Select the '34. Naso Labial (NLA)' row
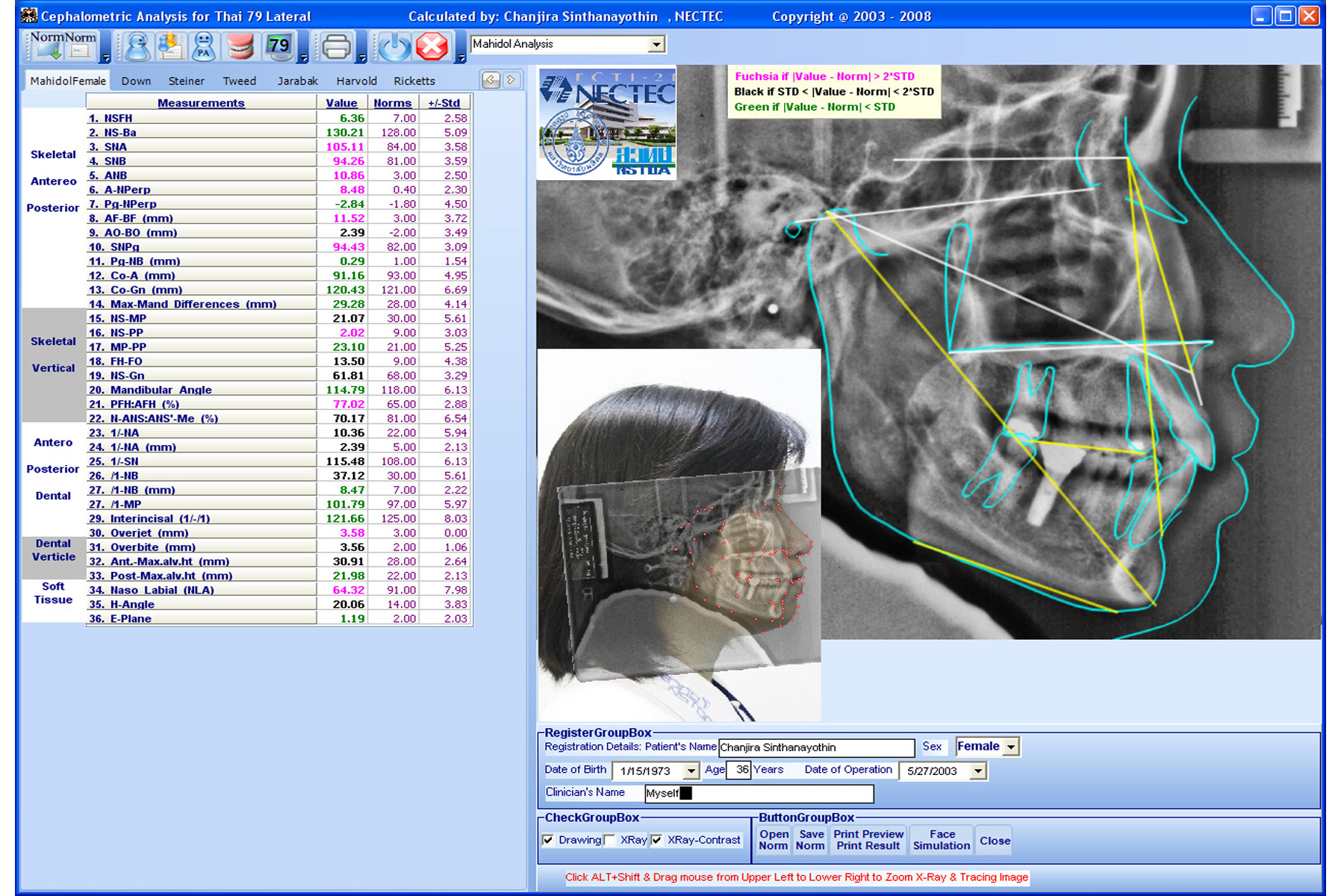 [279, 590]
